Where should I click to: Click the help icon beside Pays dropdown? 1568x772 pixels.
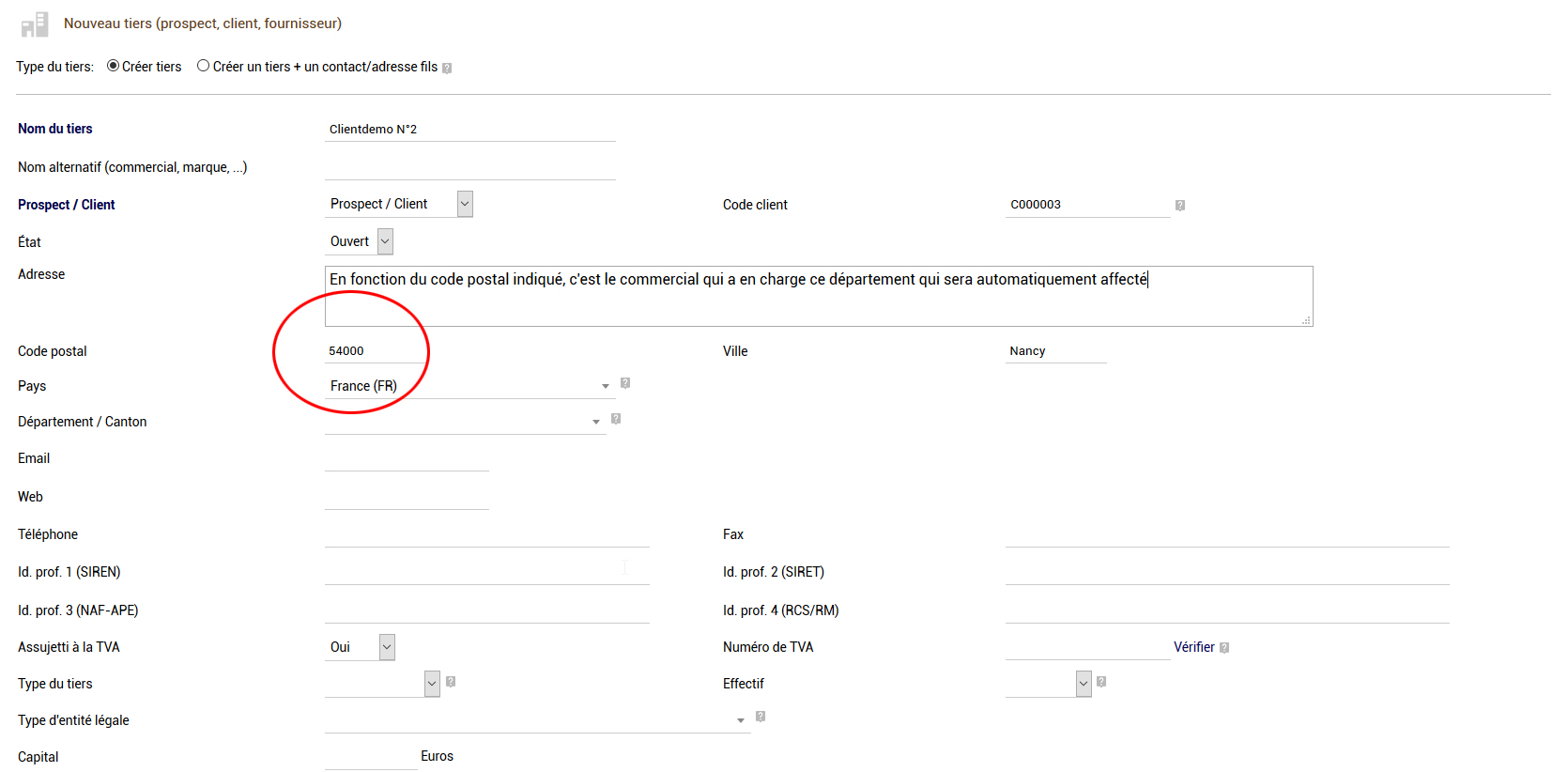(x=625, y=383)
